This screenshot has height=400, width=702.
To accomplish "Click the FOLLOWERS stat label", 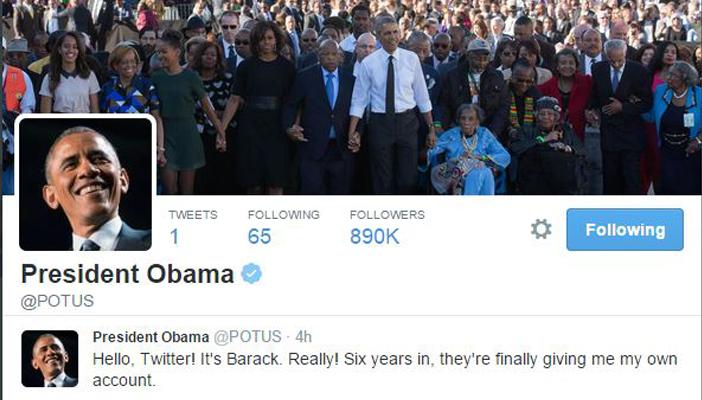I will [387, 215].
